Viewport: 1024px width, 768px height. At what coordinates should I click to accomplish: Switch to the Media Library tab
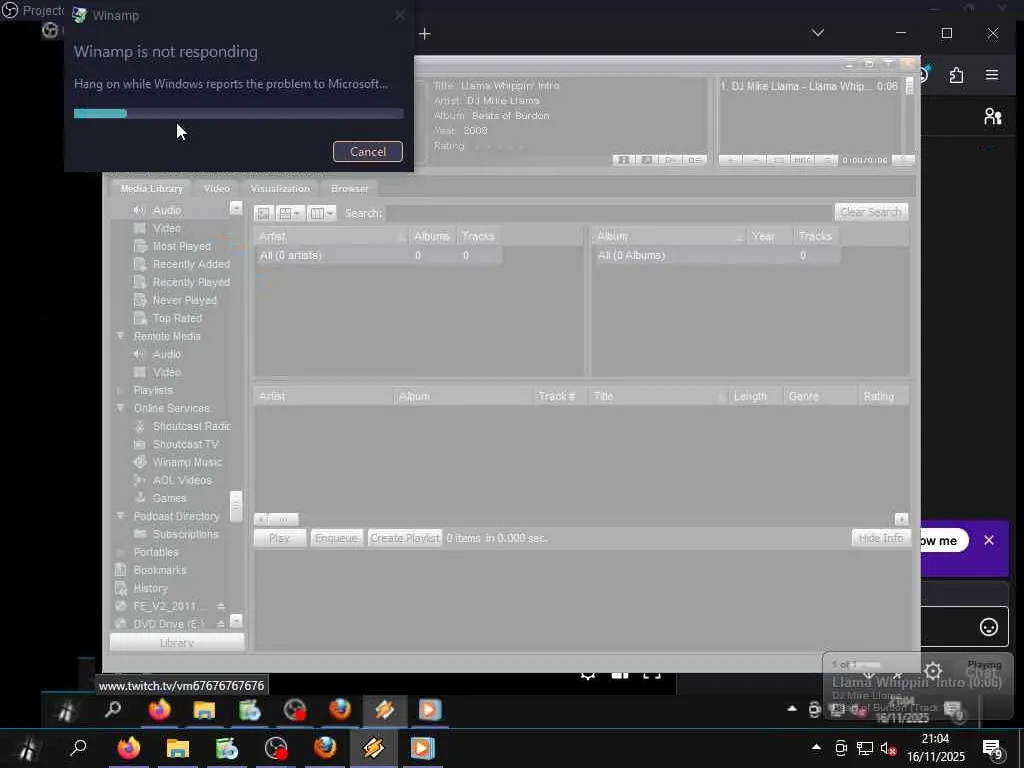click(x=152, y=188)
